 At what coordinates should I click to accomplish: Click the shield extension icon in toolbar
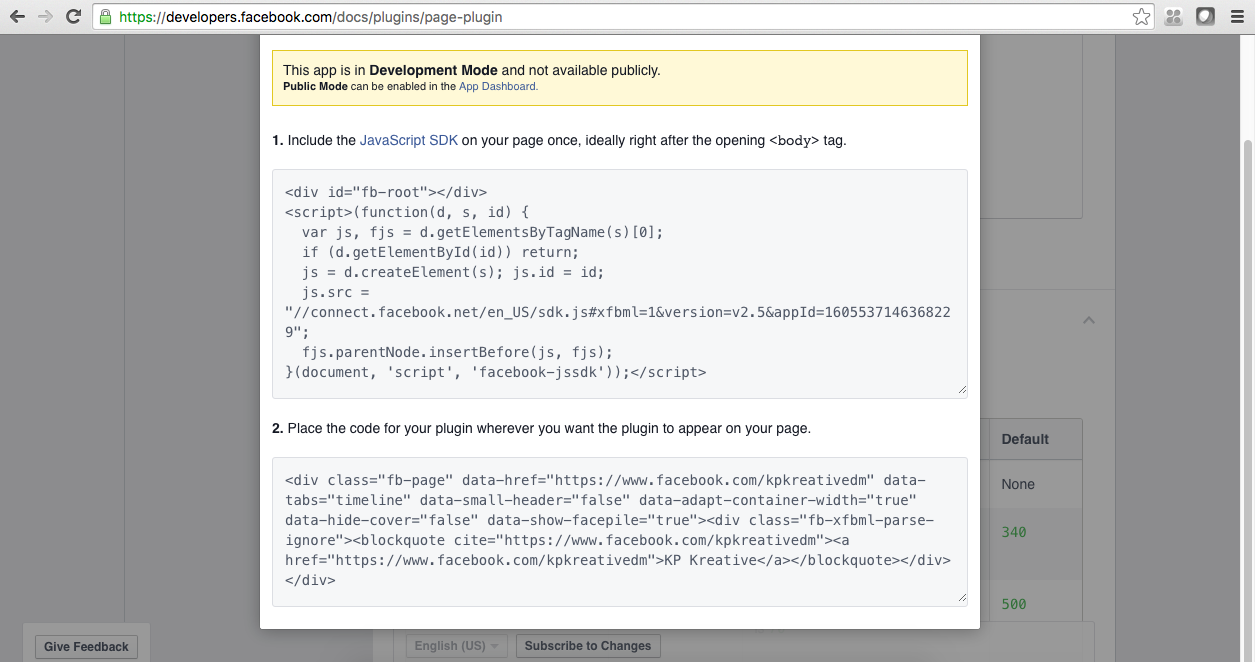pyautogui.click(x=1206, y=17)
